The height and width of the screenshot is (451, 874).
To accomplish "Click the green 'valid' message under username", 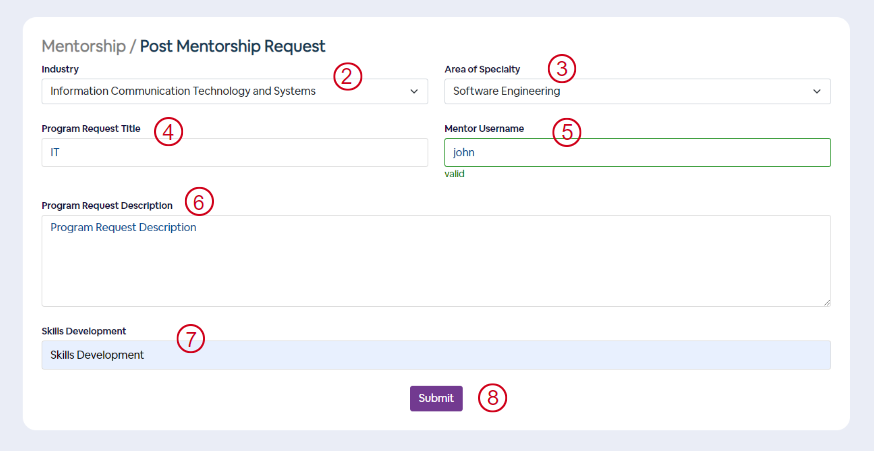I will click(454, 174).
